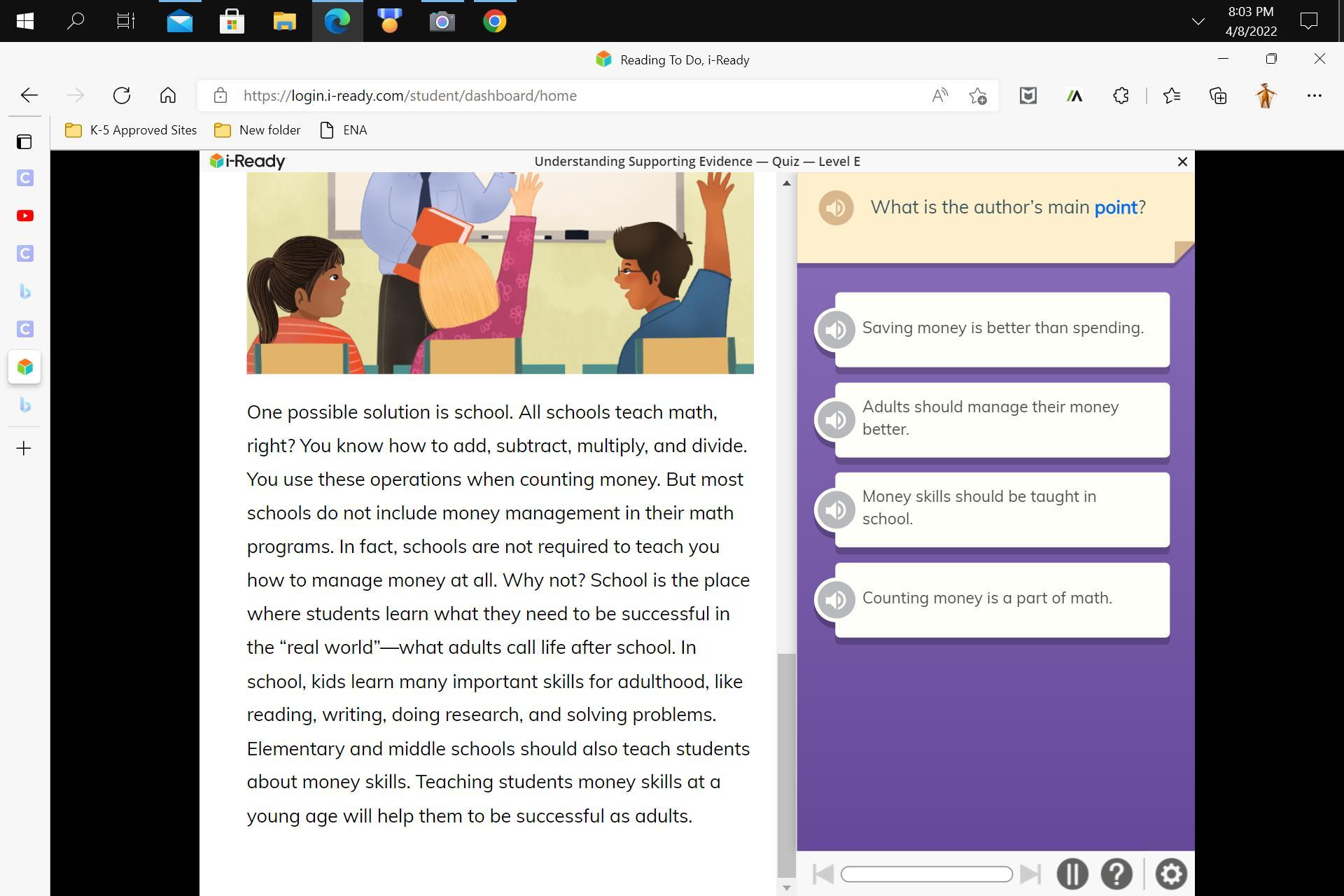
Task: Select answer 'Money skills should be taught in school'
Action: pos(1002,509)
